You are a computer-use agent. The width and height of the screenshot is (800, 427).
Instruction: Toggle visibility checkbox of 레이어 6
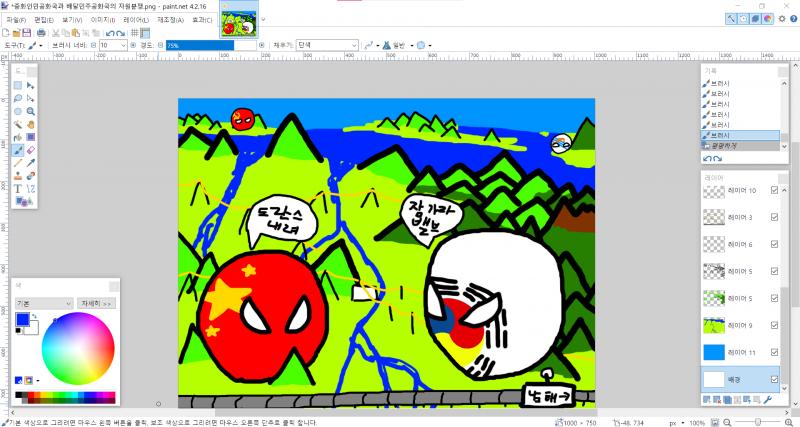774,244
